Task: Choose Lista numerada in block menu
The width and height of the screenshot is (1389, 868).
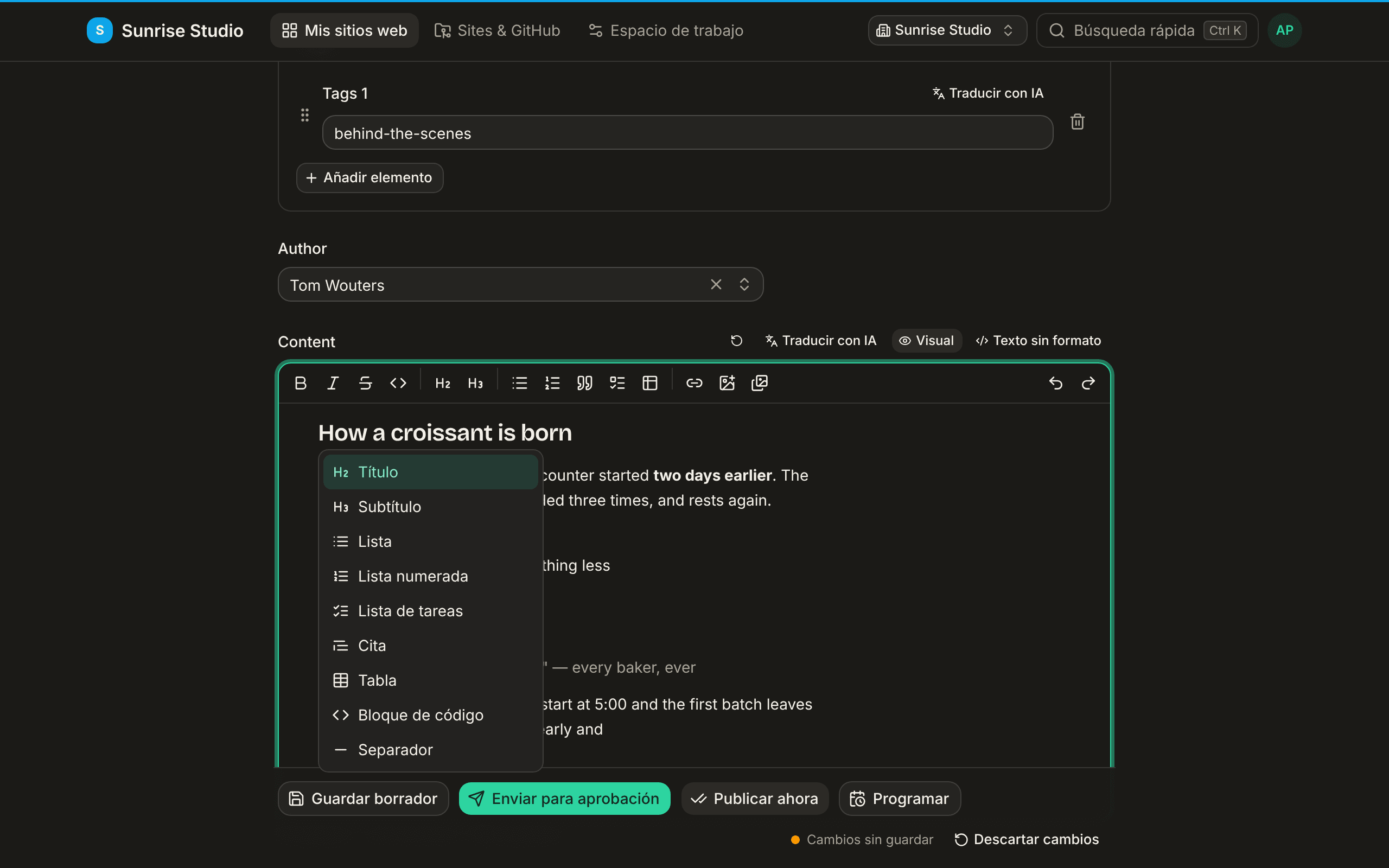Action: tap(430, 576)
